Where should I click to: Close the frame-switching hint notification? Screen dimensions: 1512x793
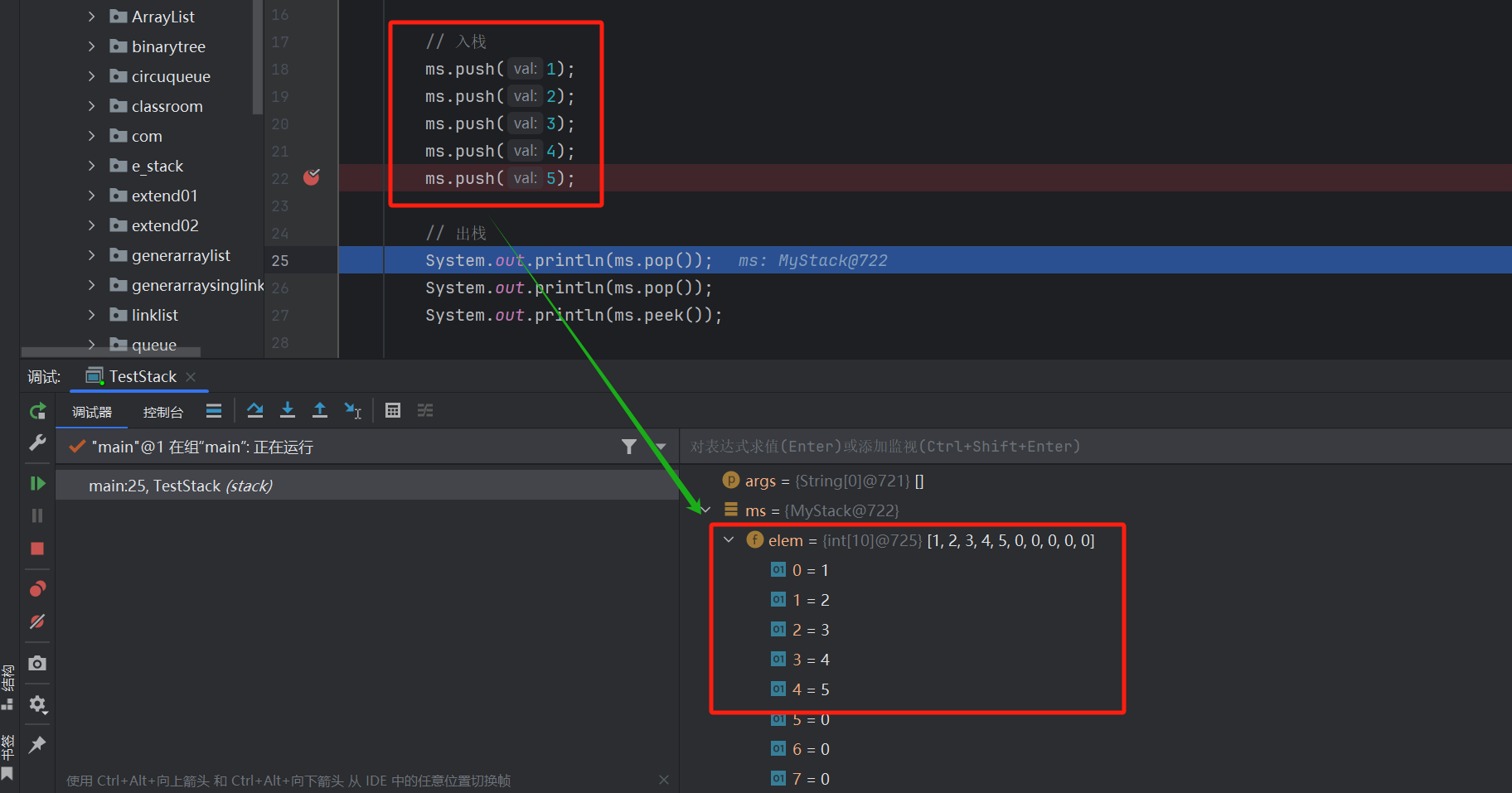click(x=663, y=780)
